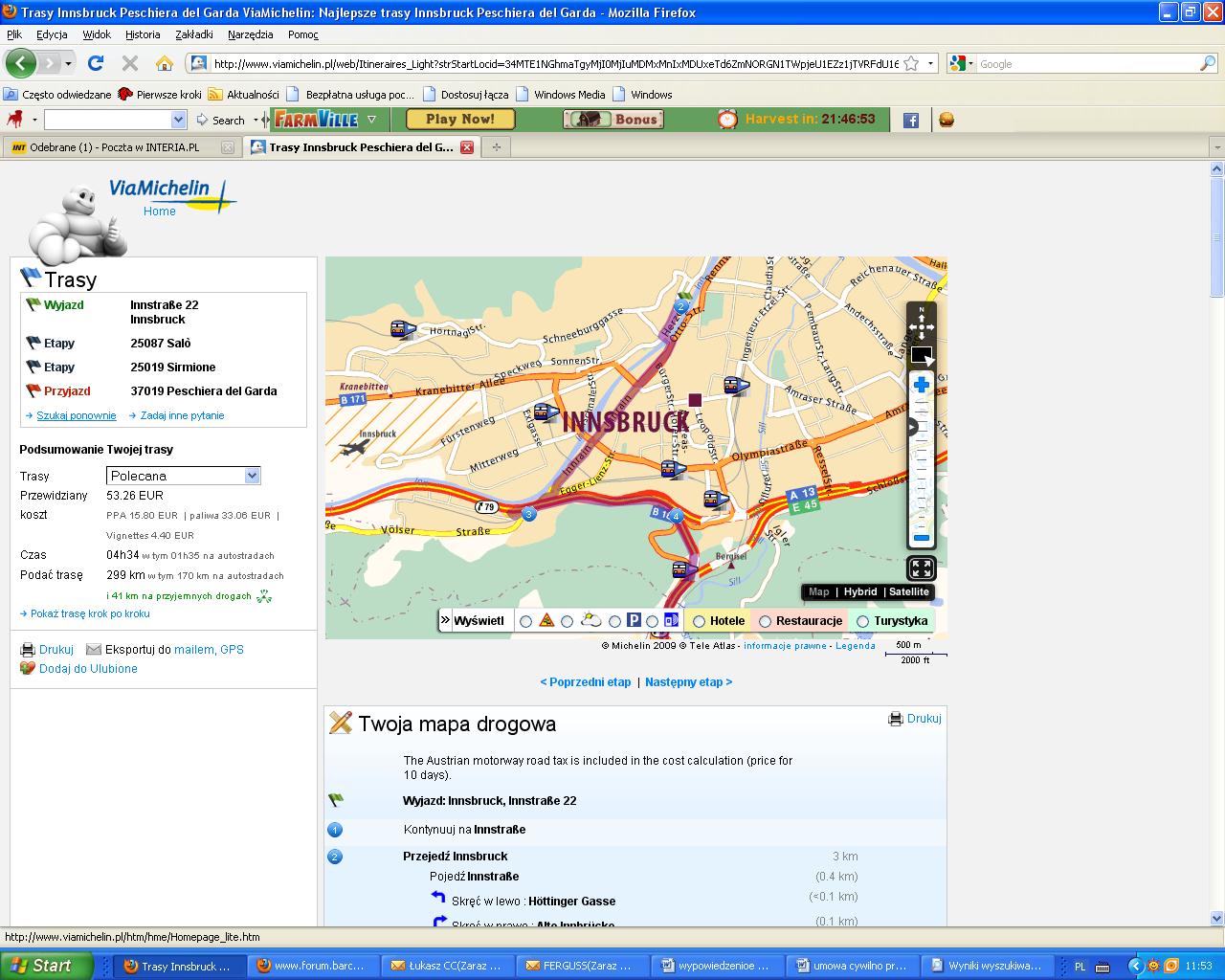Click the print icon next to Drukuj in sidebar
The height and width of the screenshot is (980, 1225).
(28, 650)
